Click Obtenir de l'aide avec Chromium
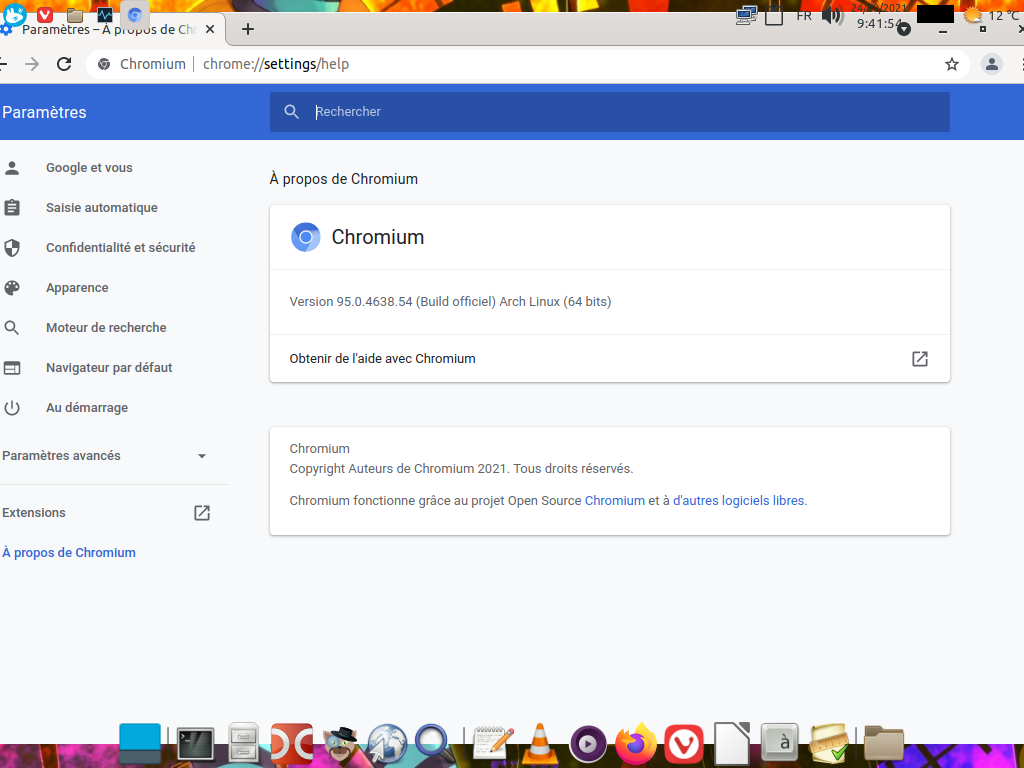This screenshot has height=768, width=1024. [x=609, y=359]
